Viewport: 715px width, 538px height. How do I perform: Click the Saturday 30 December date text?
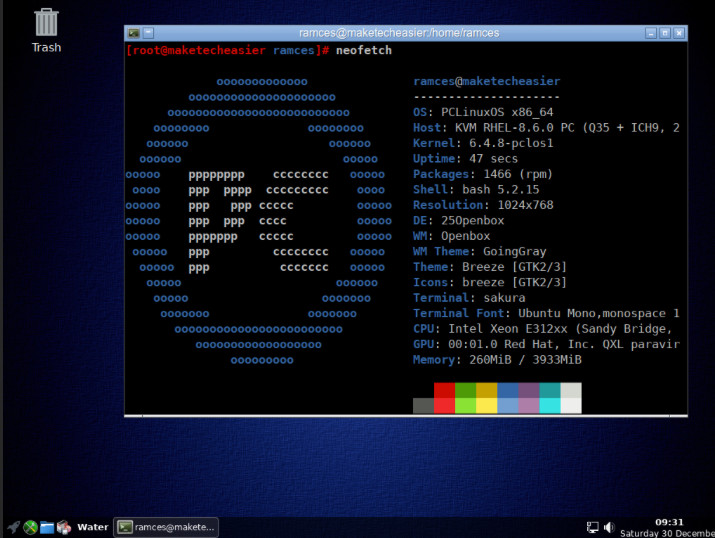click(x=668, y=533)
